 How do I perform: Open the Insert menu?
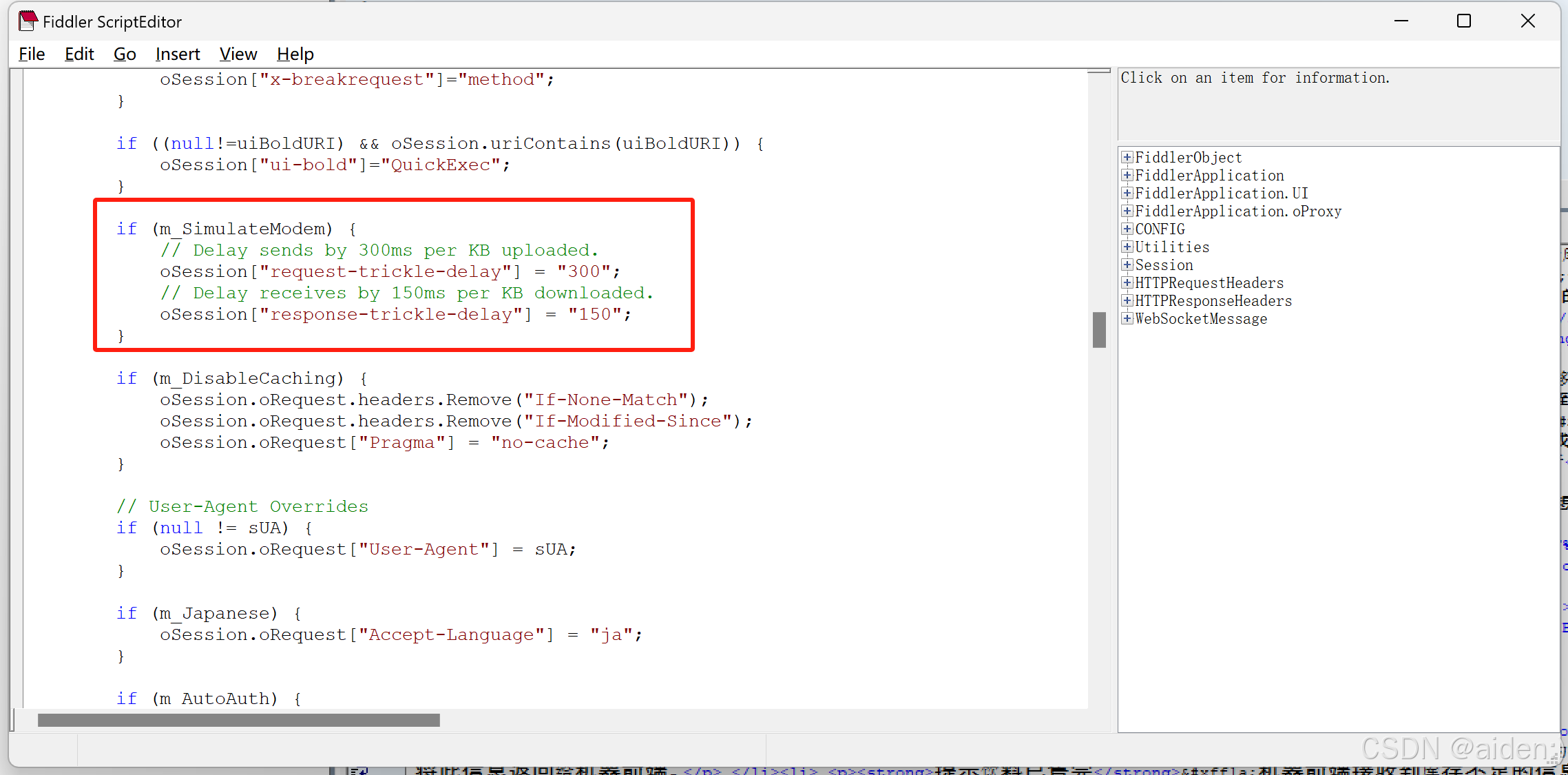177,54
